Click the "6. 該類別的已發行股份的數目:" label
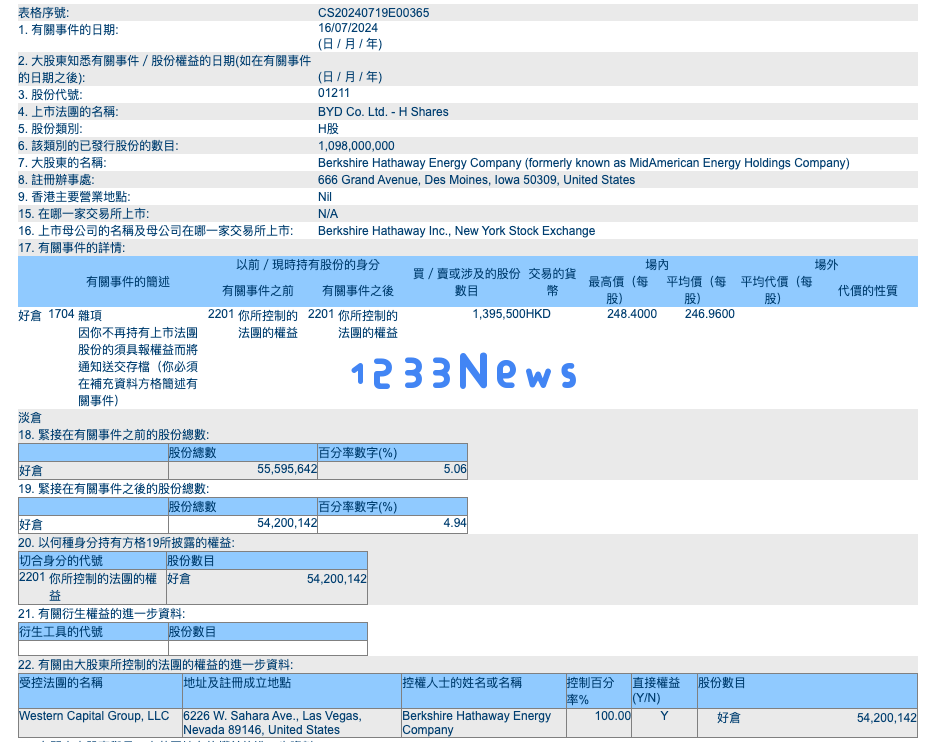Screen dimensions: 926x742 (98, 146)
